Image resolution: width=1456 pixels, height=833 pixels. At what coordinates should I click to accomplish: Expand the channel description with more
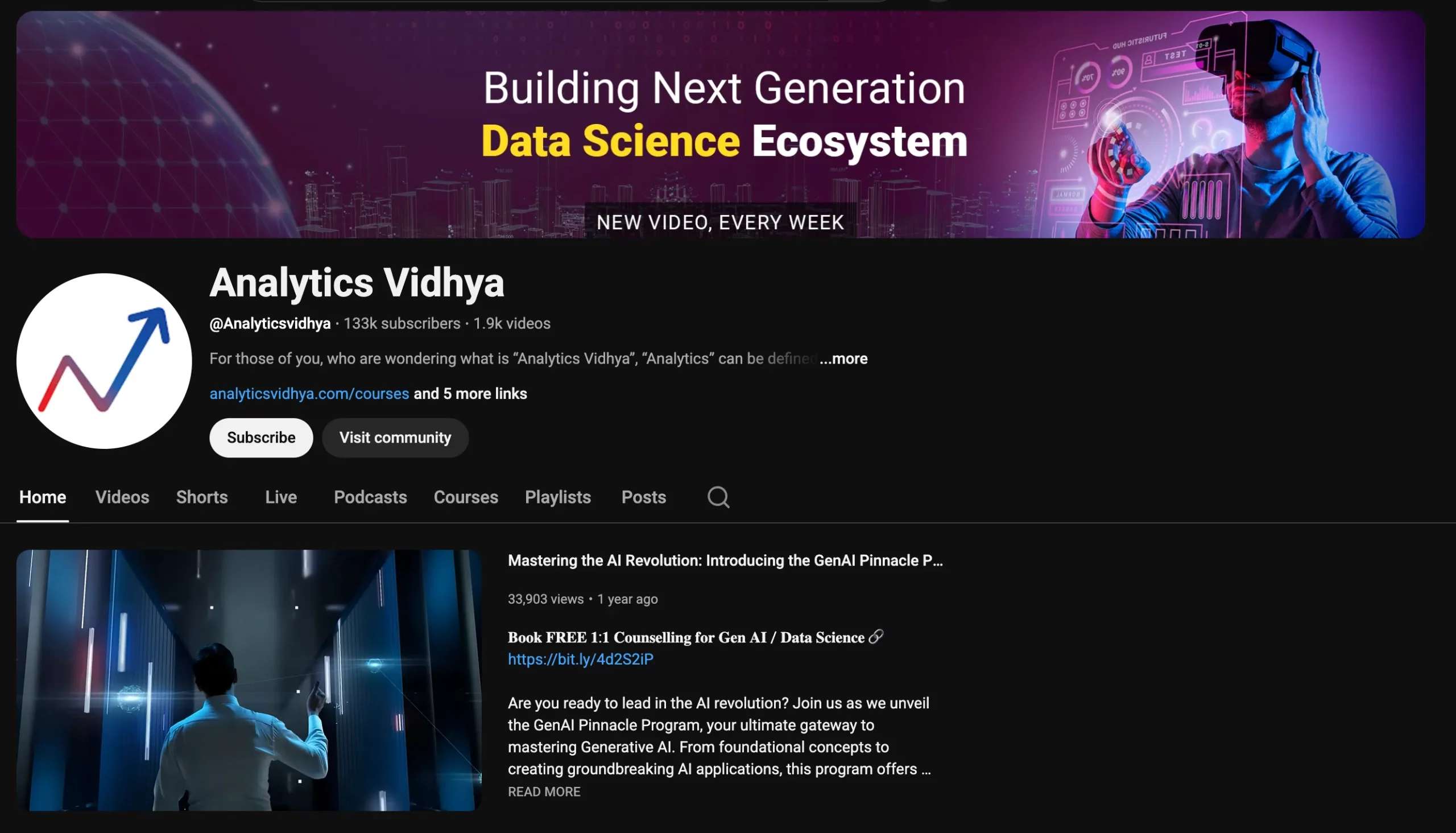point(843,358)
